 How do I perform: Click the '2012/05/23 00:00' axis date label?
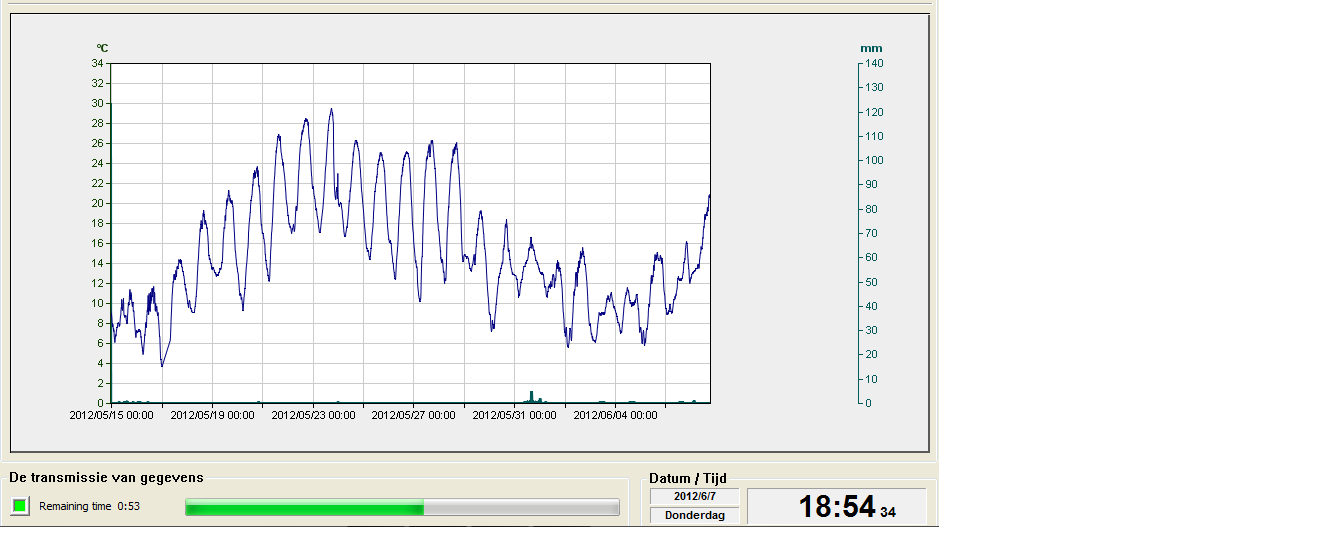click(x=313, y=415)
